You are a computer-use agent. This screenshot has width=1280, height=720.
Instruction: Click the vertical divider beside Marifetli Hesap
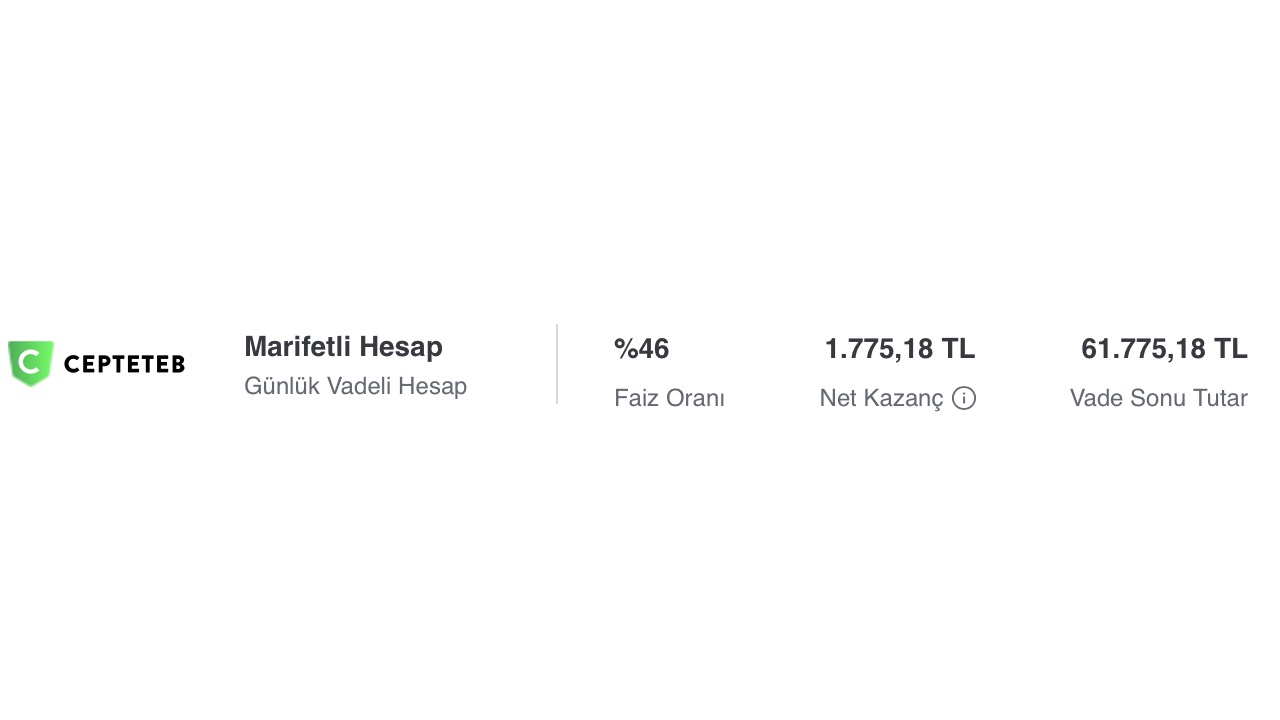coord(557,364)
